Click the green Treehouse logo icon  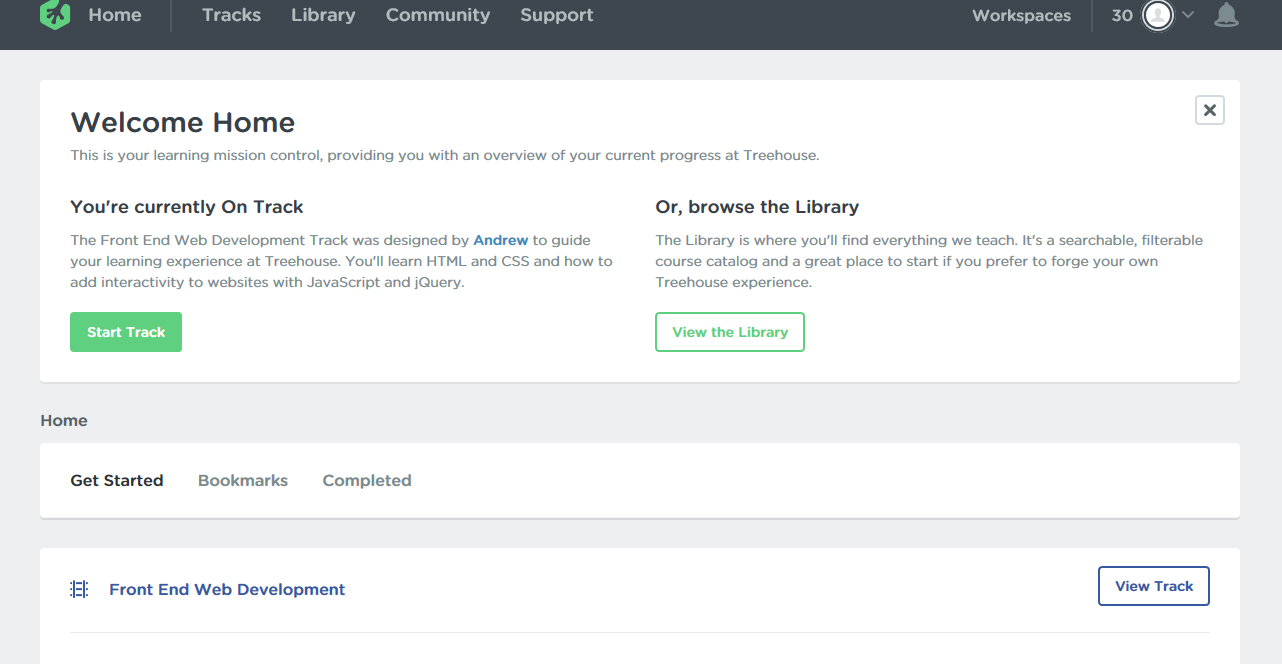55,15
